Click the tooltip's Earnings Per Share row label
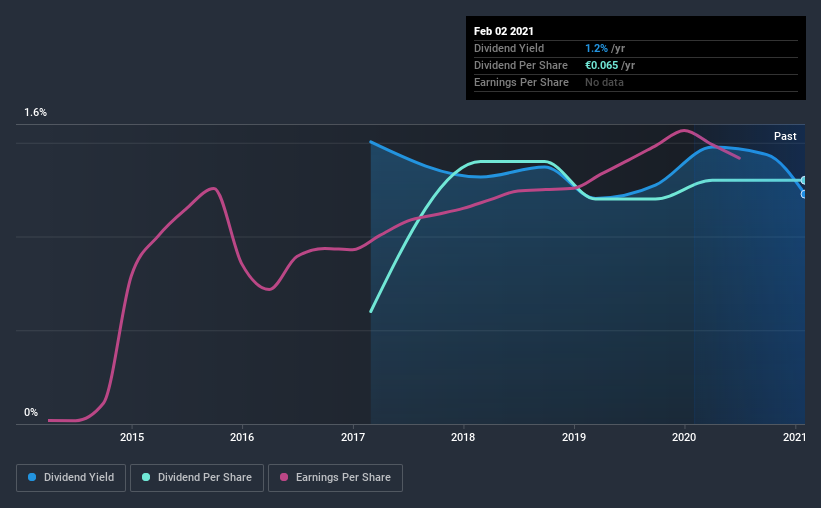 click(x=522, y=82)
